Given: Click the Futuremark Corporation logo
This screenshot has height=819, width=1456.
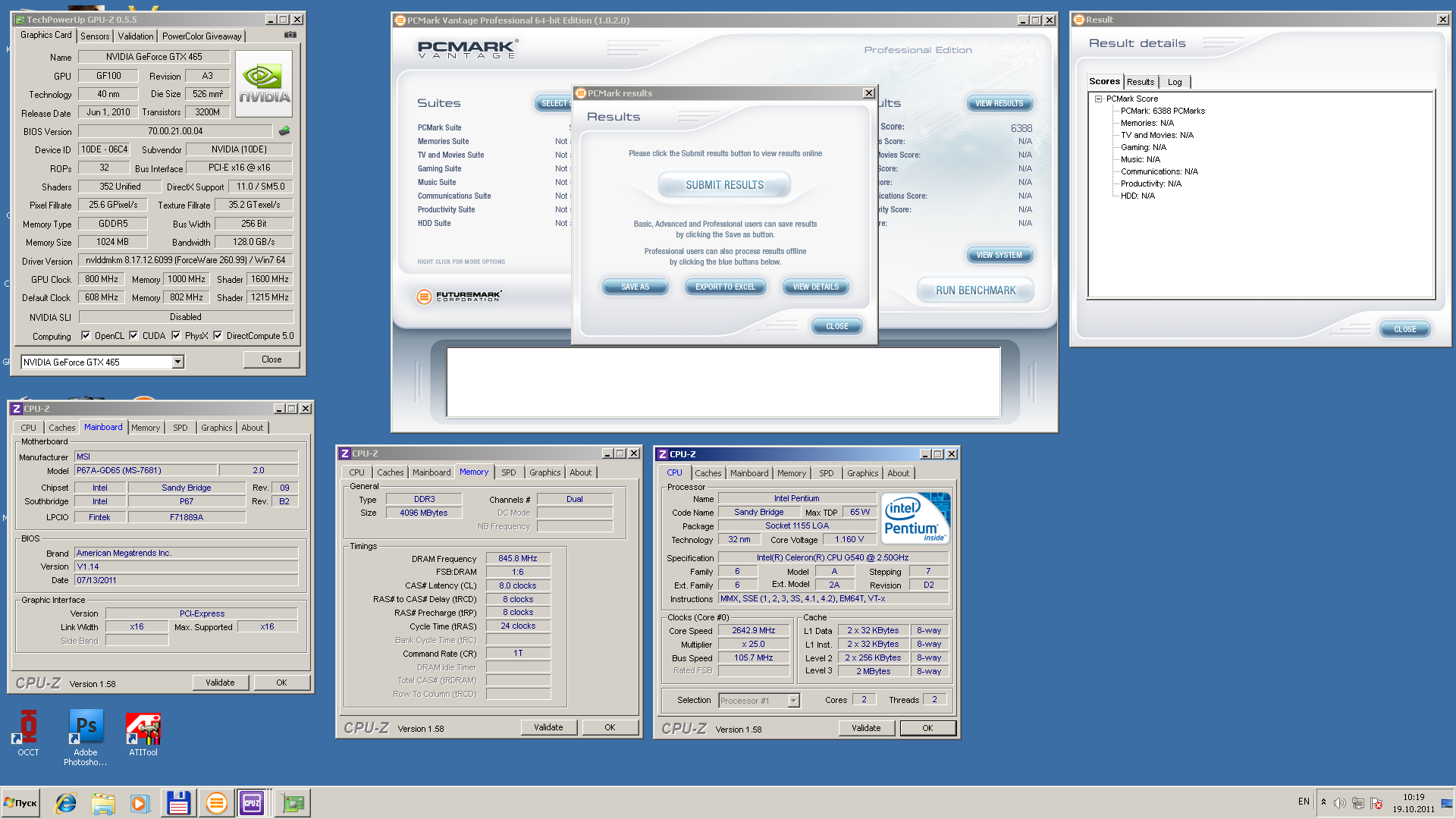Looking at the screenshot, I should [460, 296].
